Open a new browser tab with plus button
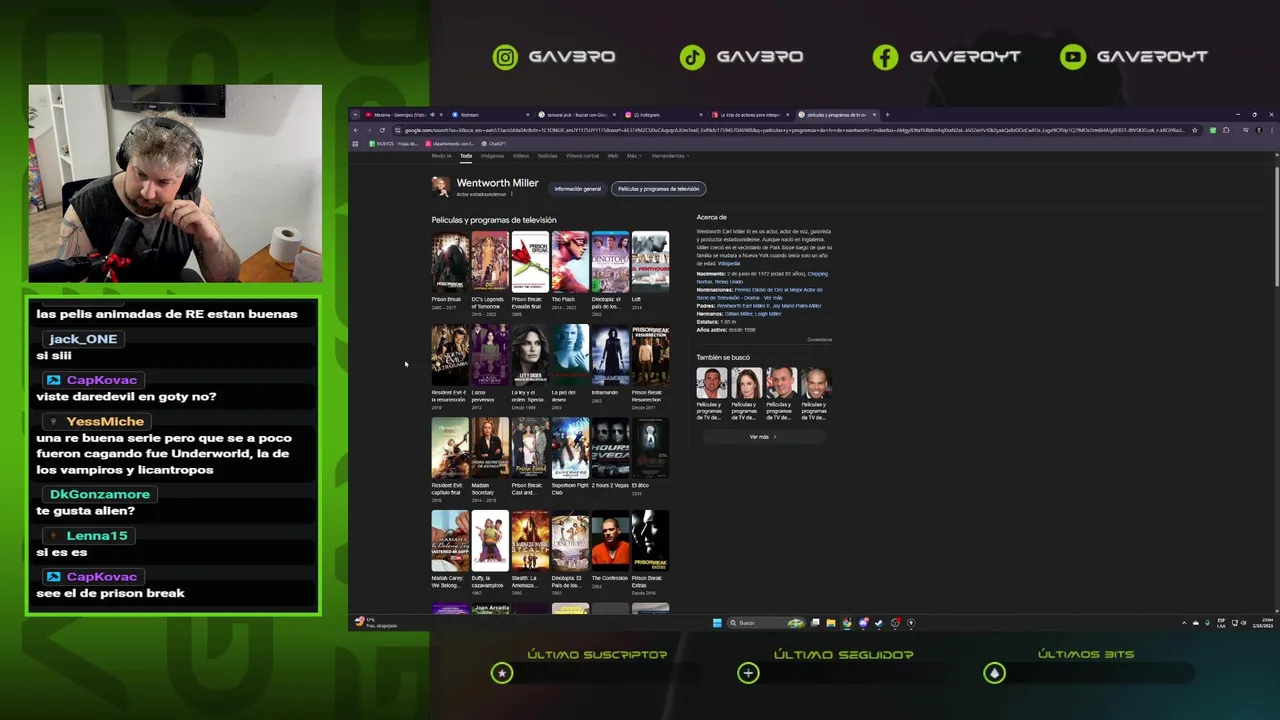The image size is (1280, 720). [x=887, y=115]
